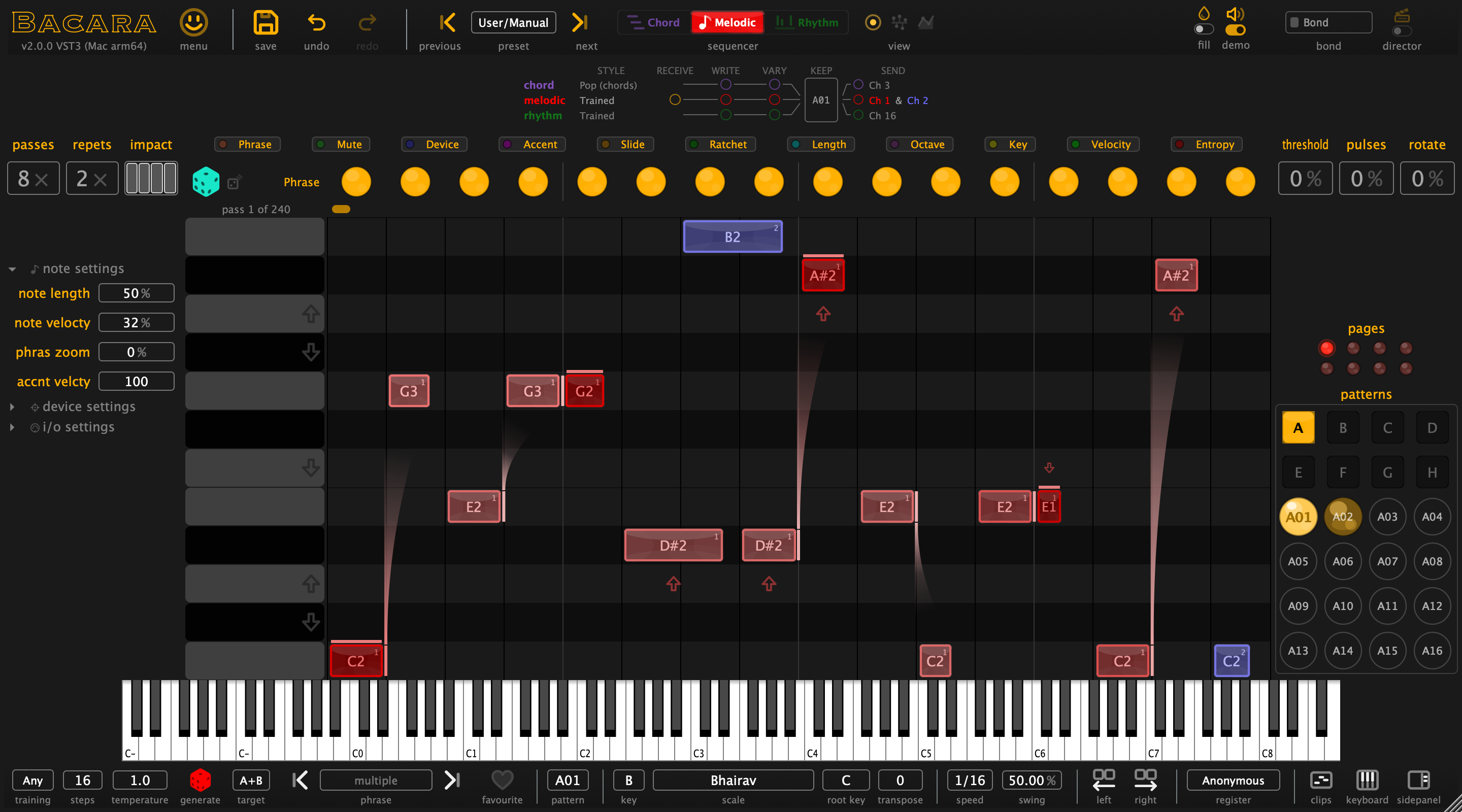
Task: Click the save floppy disk icon
Action: pos(265,23)
